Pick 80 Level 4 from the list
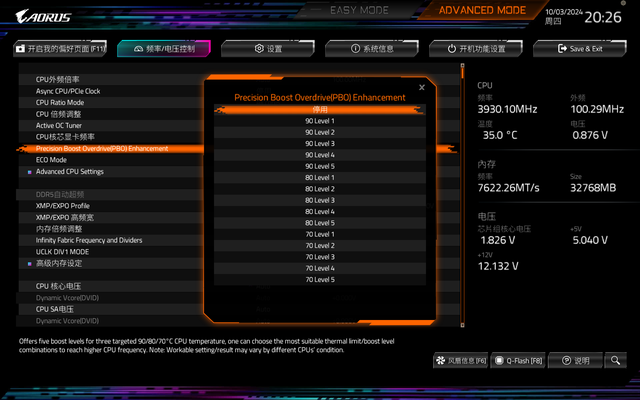The height and width of the screenshot is (400, 640). [x=320, y=211]
